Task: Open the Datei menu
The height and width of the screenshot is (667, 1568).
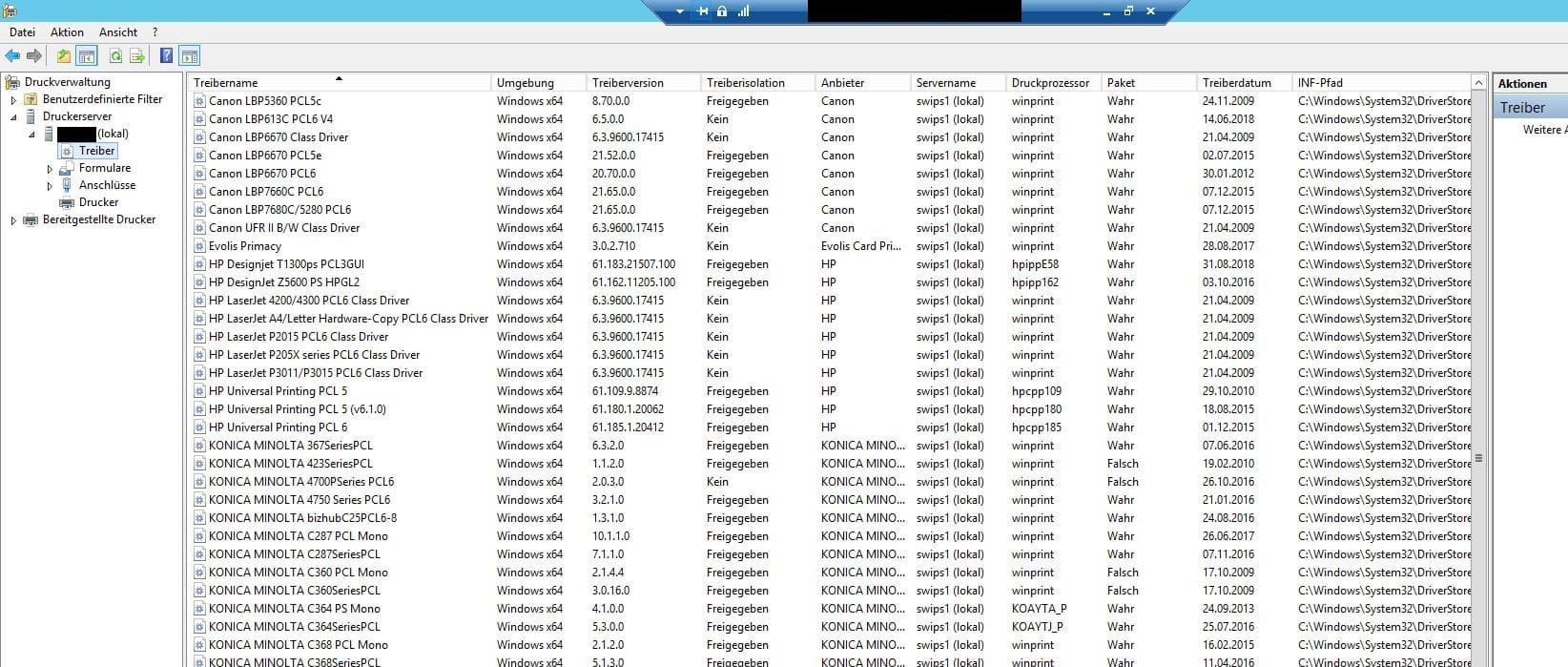Action: (x=23, y=32)
